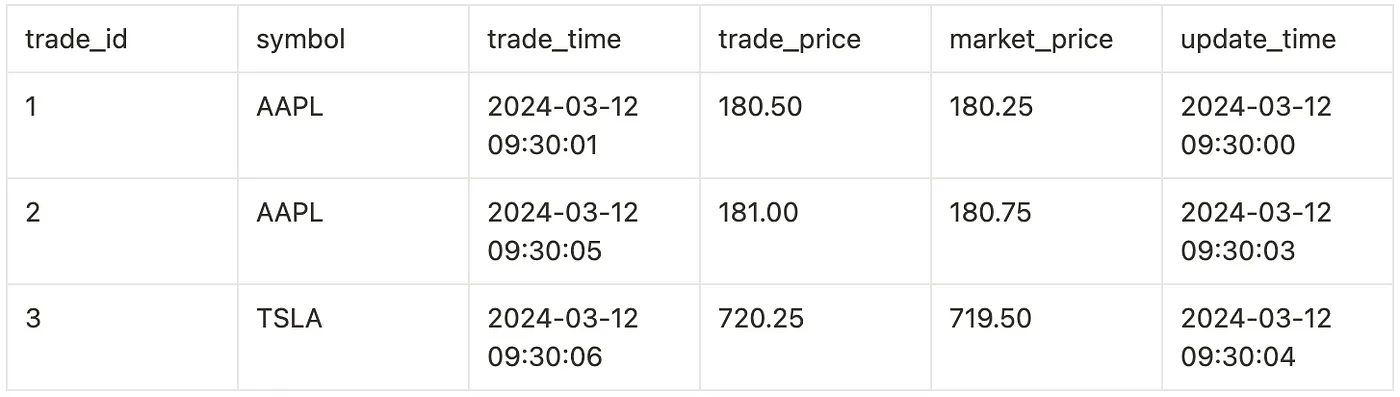This screenshot has width=1400, height=397.
Task: Select the trade_price column header
Action: (x=815, y=39)
